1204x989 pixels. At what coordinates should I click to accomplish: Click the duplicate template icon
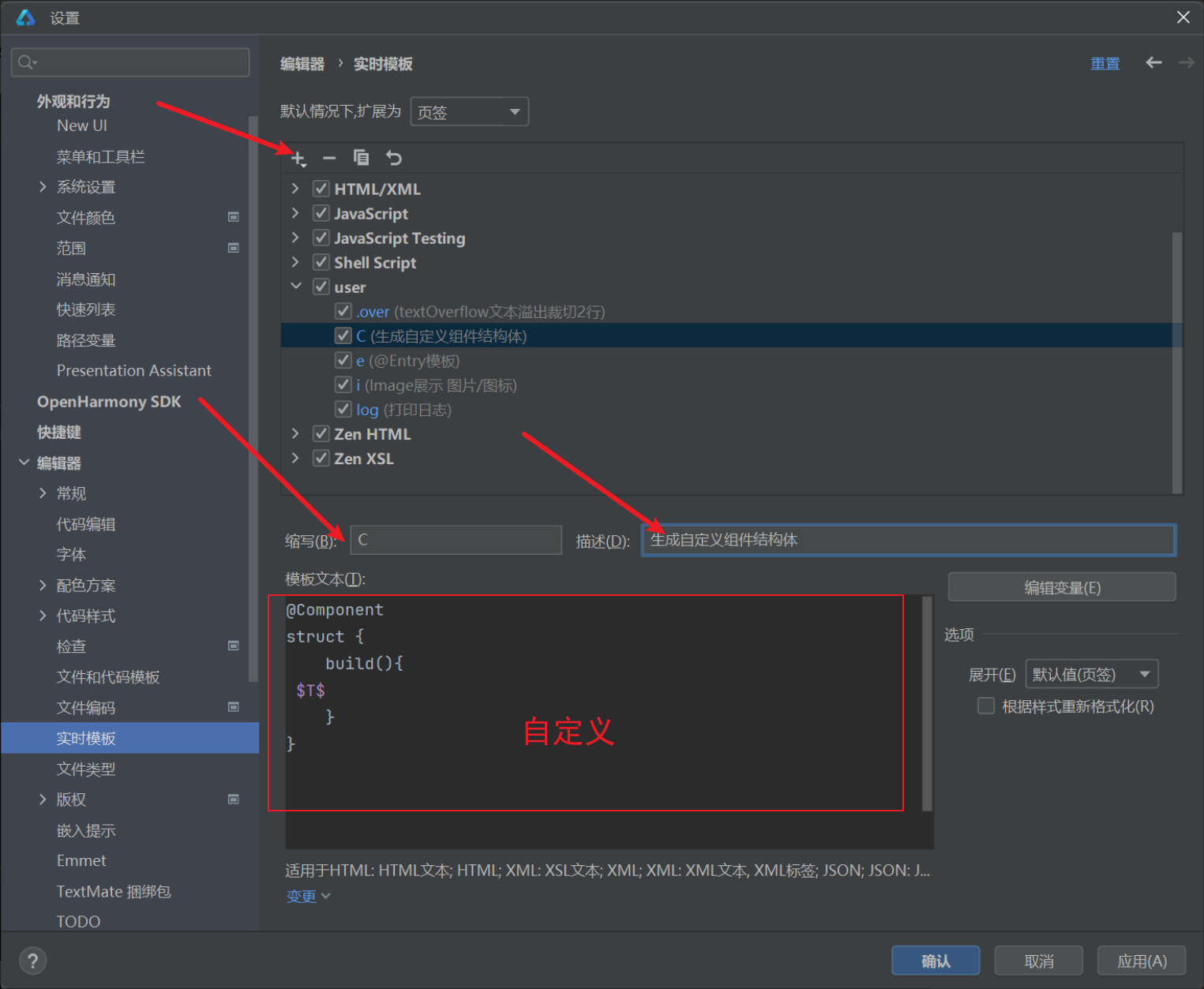pyautogui.click(x=361, y=158)
